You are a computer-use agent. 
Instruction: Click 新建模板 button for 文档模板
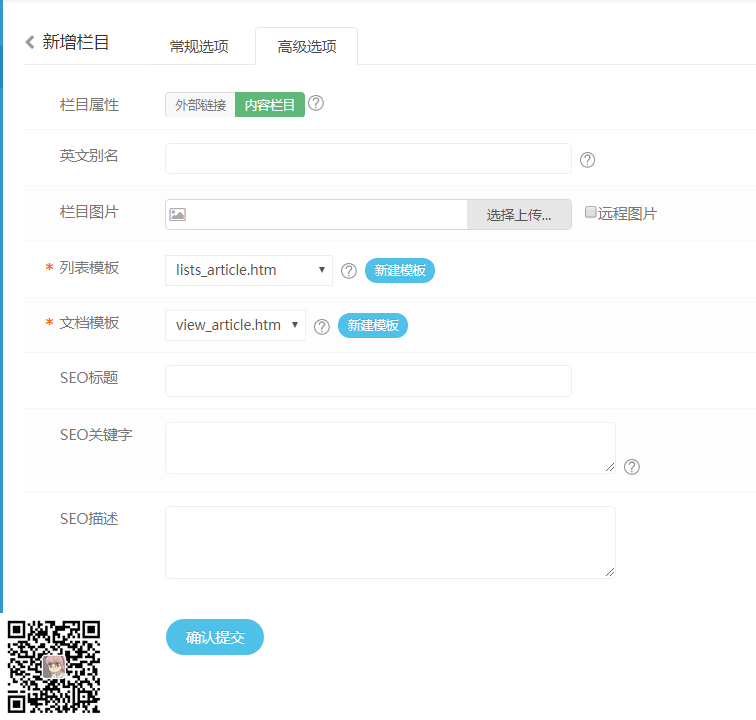[373, 326]
